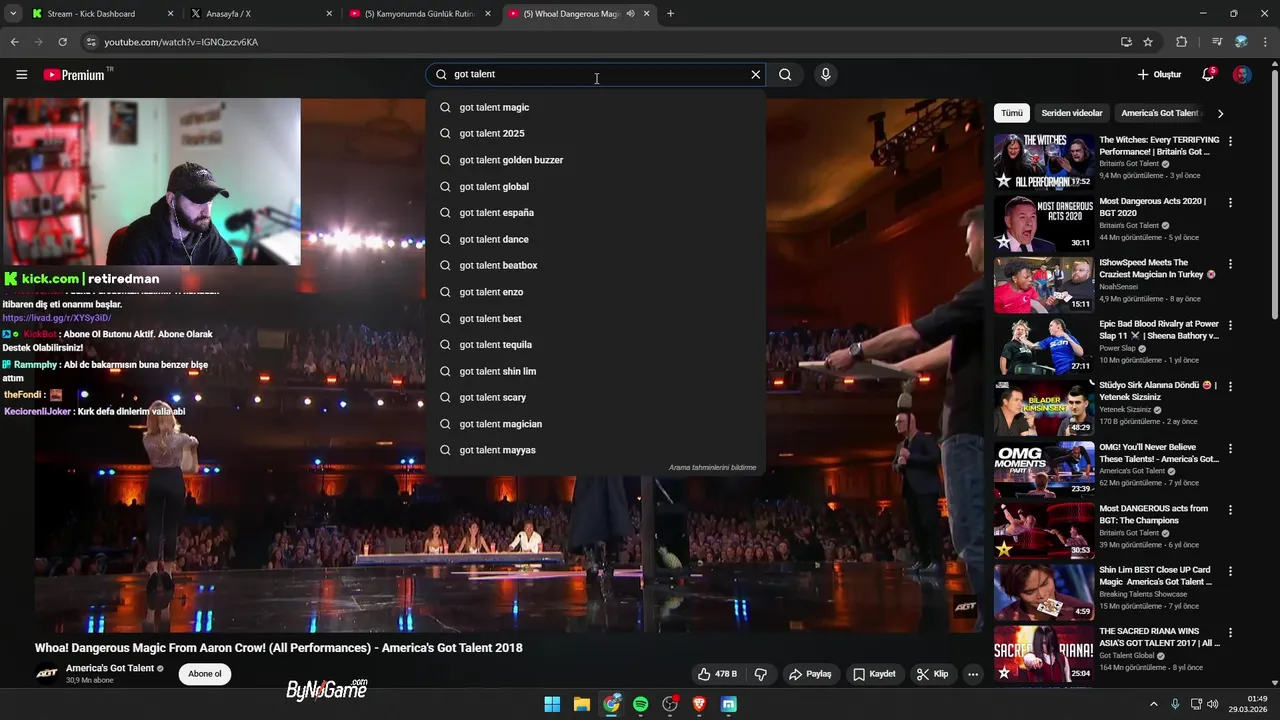Screen dimensions: 1280x720
Task: Open options menu for Shin Lim BEST Close UP
Action: click(1230, 572)
